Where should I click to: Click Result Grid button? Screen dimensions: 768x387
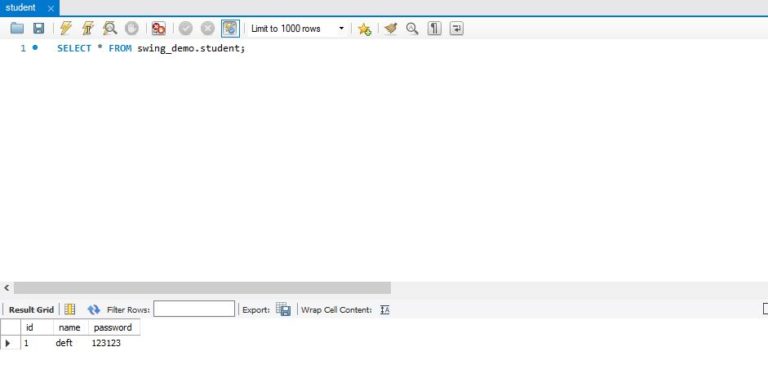(31, 310)
